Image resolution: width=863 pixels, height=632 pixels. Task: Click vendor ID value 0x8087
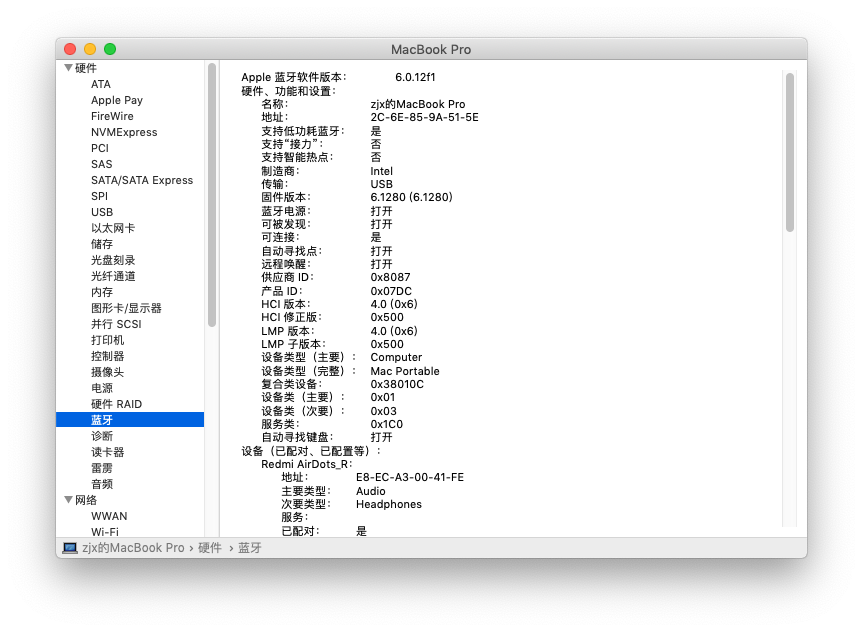[390, 277]
